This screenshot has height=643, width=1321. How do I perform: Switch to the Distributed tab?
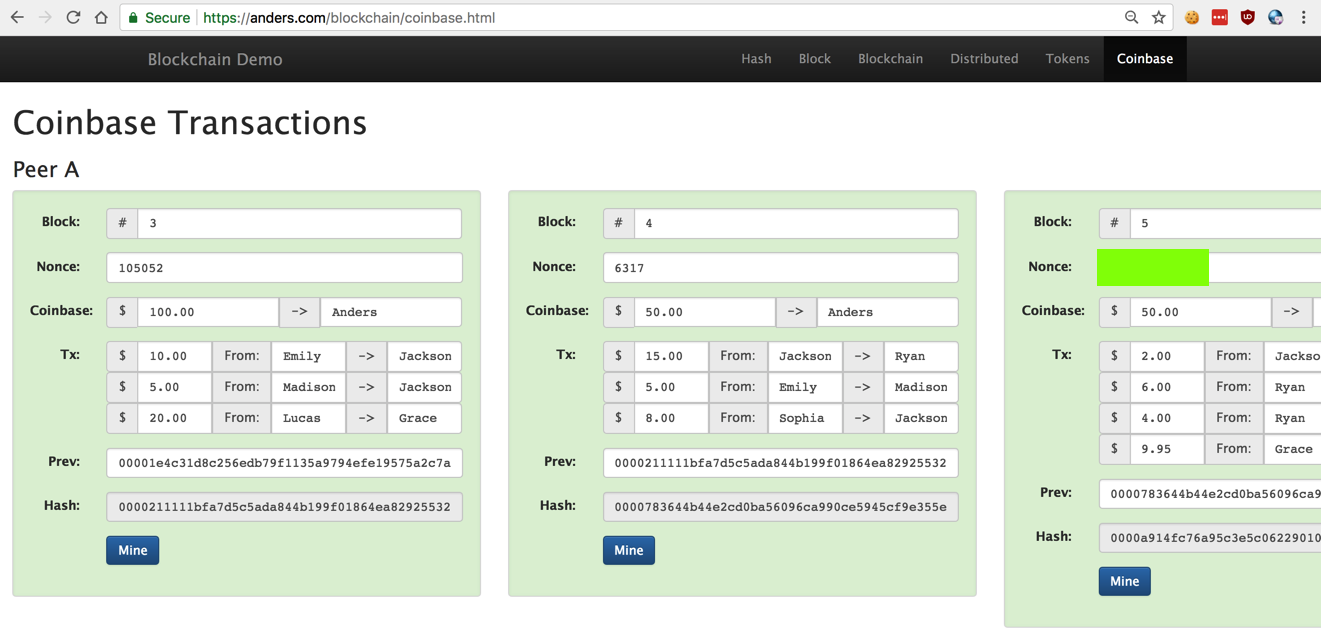[x=984, y=59]
